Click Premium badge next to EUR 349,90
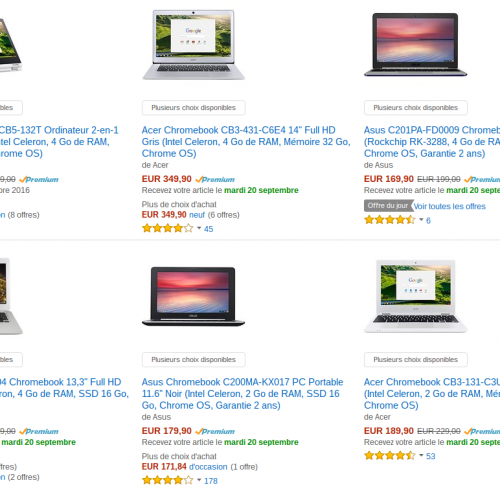The height and width of the screenshot is (500, 500). (215, 180)
